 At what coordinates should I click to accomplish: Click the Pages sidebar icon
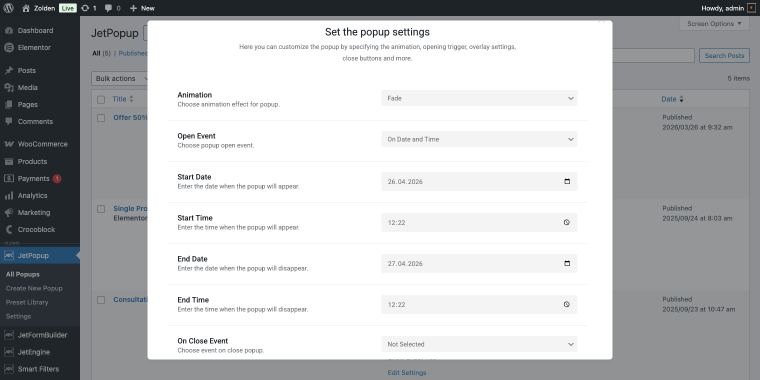(x=9, y=104)
